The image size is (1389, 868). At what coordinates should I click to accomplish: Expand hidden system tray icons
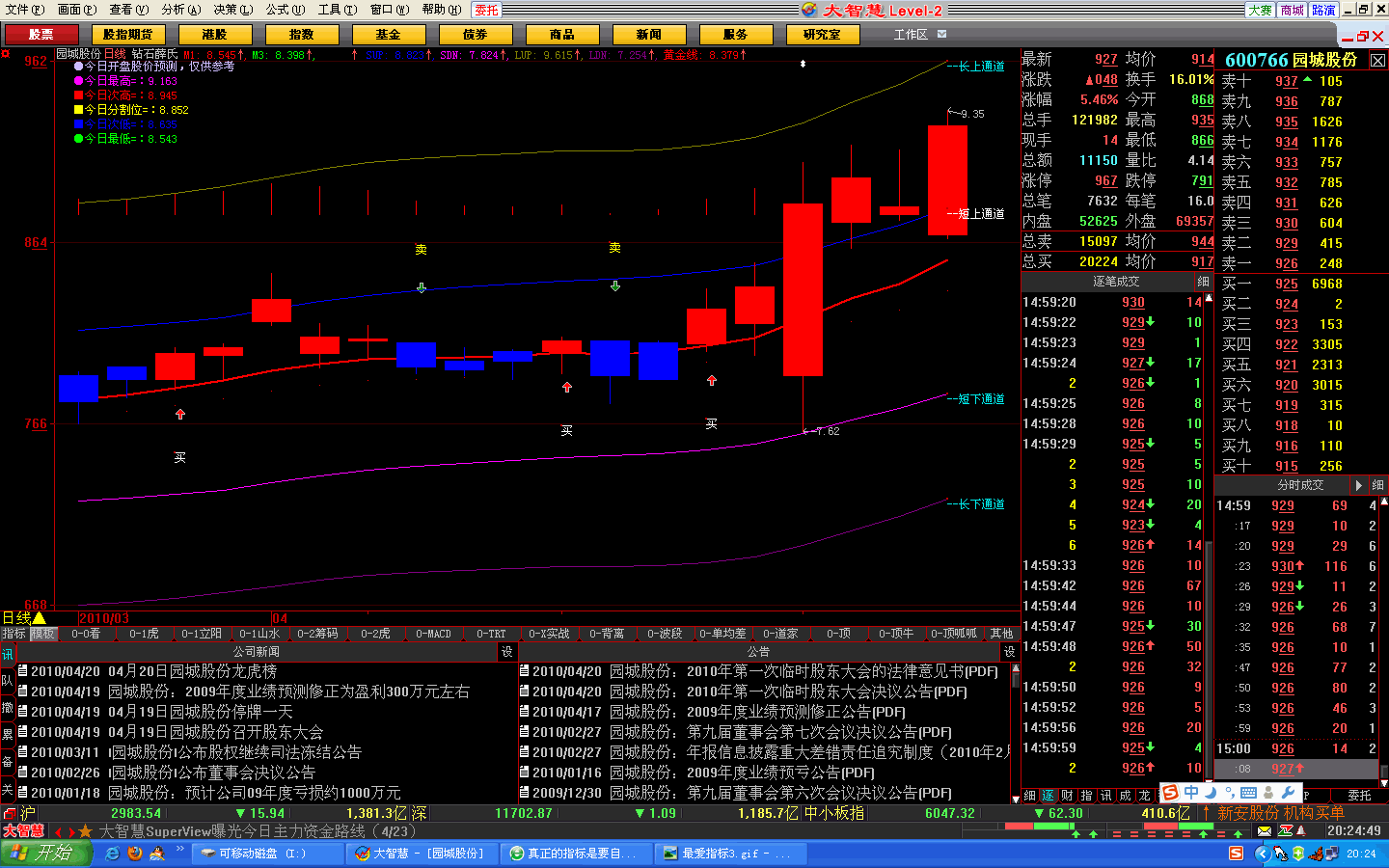[1262, 854]
